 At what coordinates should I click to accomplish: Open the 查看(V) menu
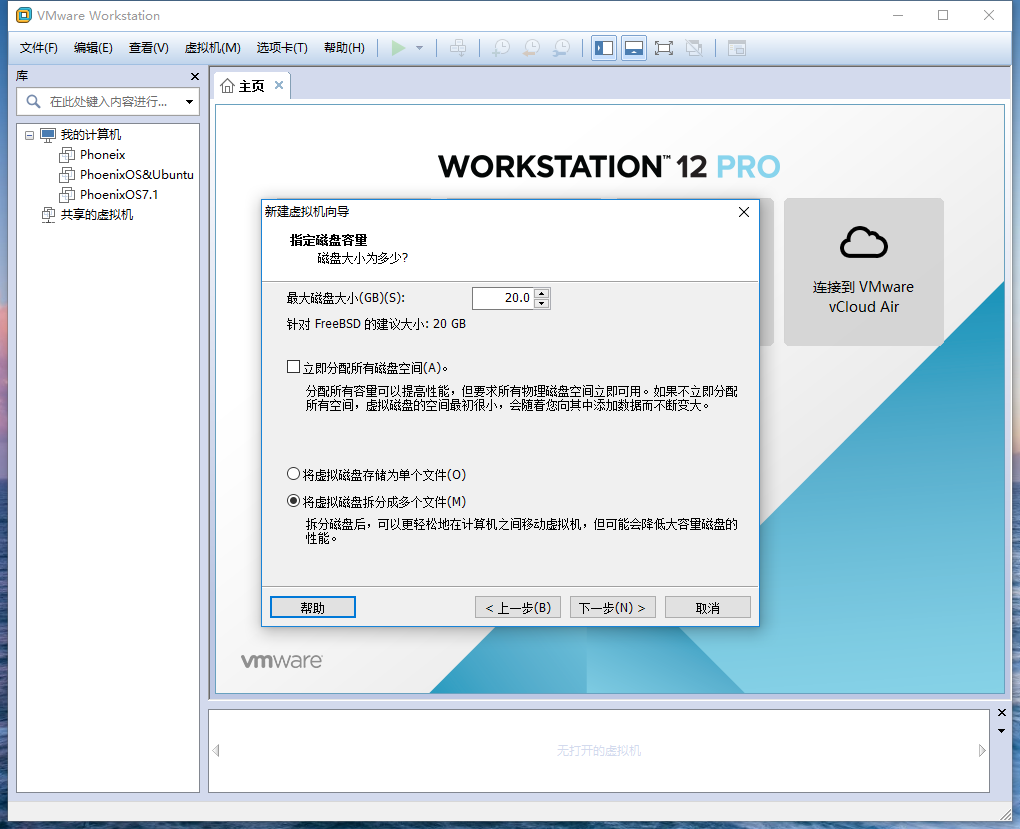pos(148,48)
